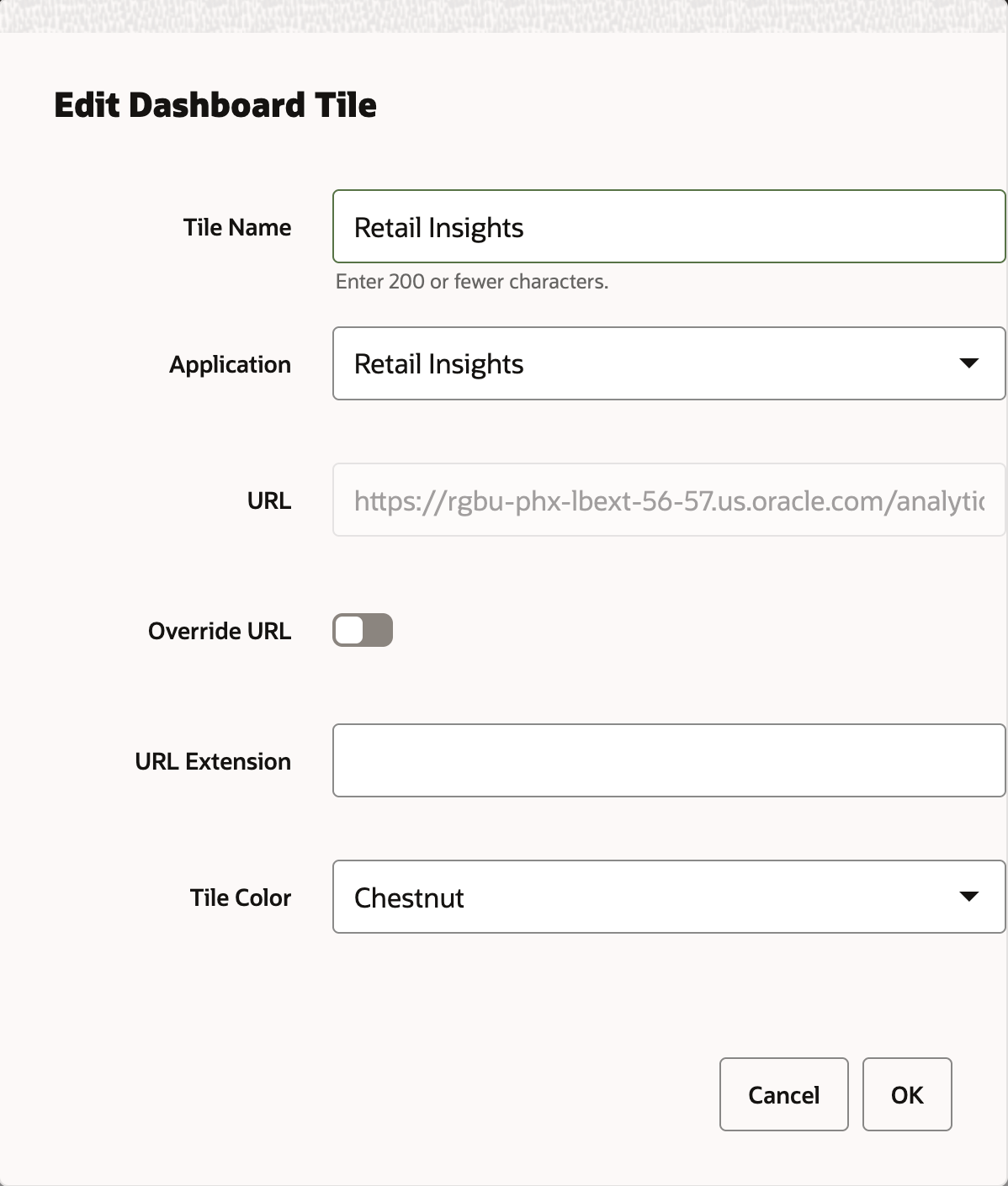Click the 'Tile Color' label

tap(241, 897)
